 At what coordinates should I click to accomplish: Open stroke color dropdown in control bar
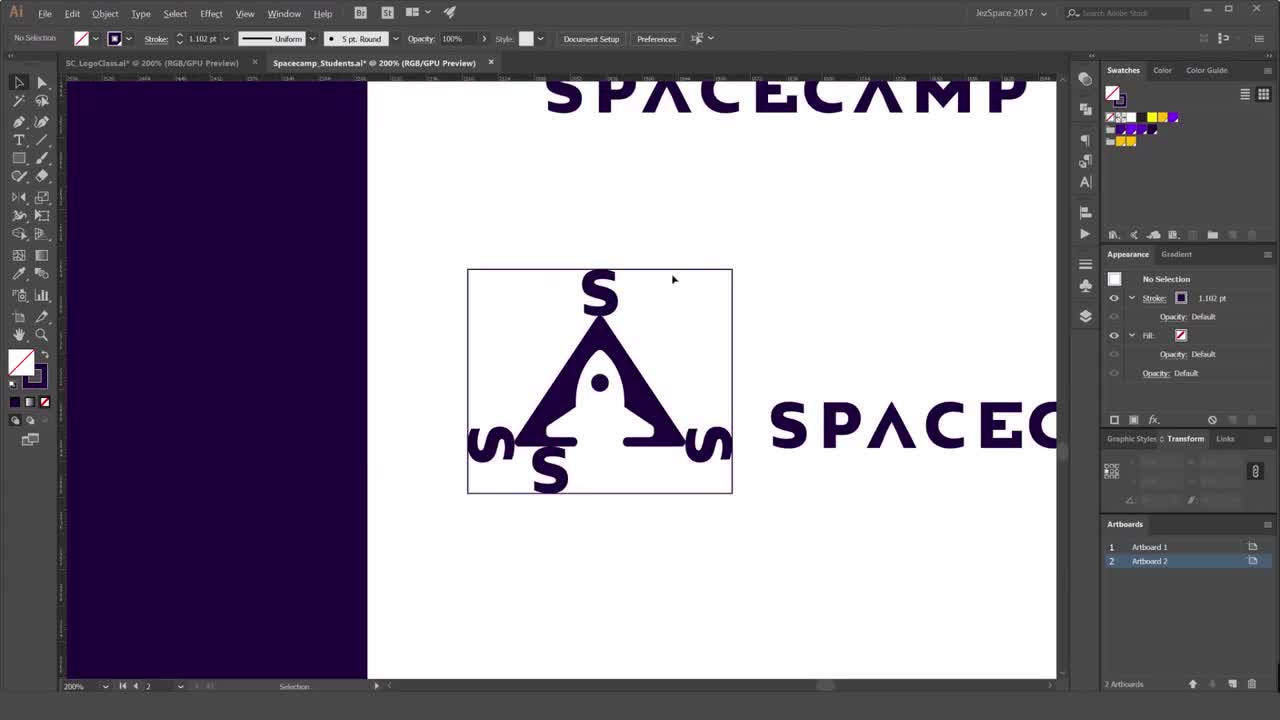(x=129, y=39)
